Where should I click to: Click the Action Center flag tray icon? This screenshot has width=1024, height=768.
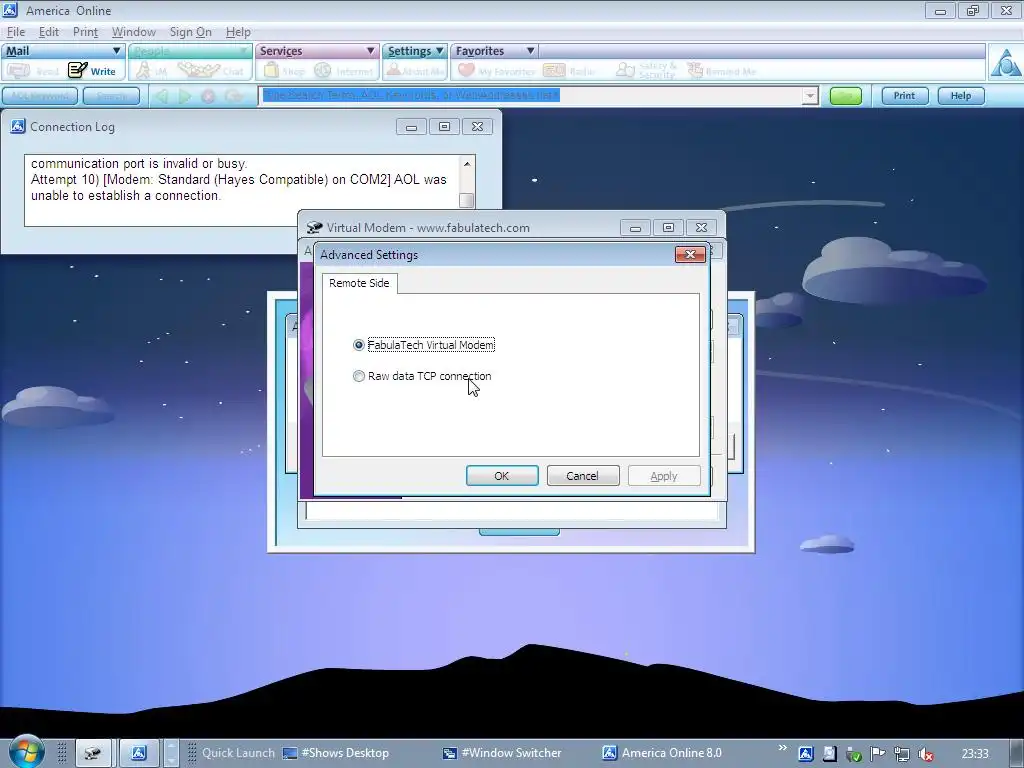pos(877,754)
